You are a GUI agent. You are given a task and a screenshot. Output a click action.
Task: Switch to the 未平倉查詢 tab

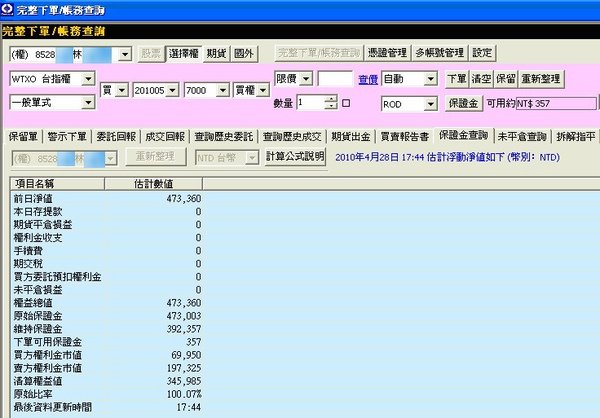click(522, 137)
